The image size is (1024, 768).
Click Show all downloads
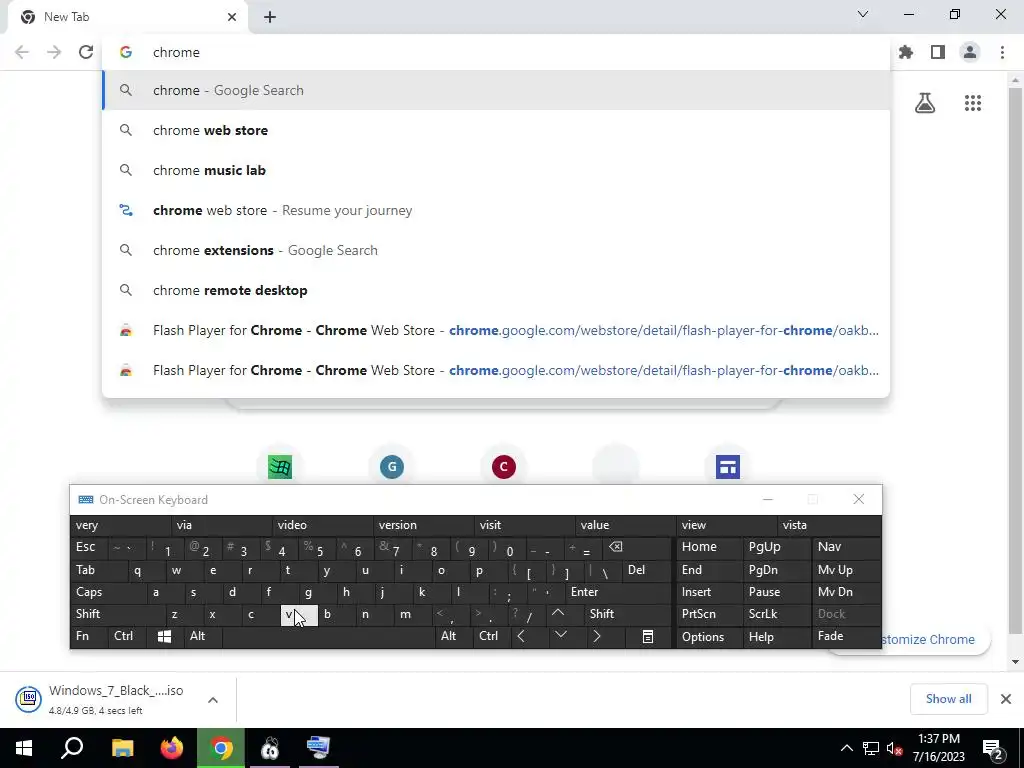tap(948, 699)
